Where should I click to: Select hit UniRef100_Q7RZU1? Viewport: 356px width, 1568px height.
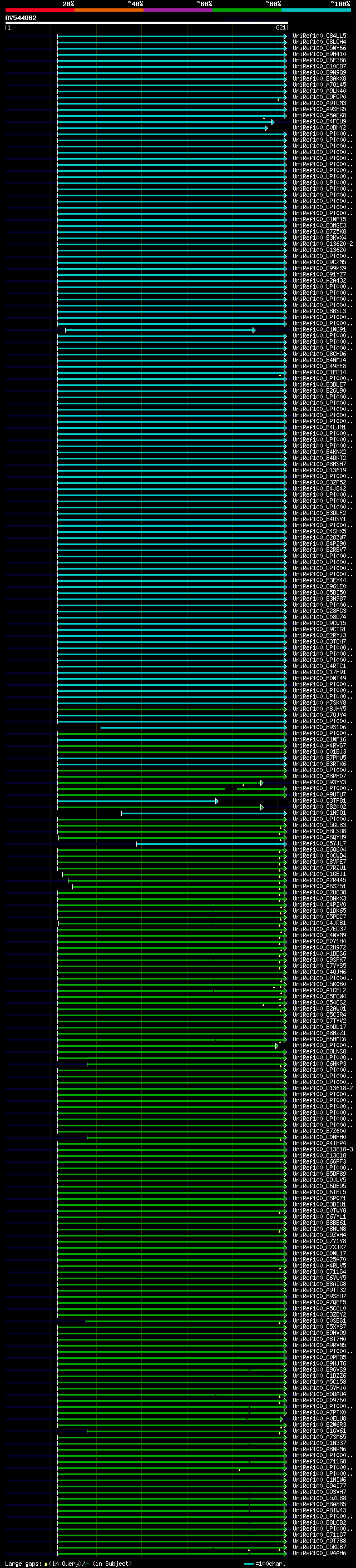click(319, 867)
